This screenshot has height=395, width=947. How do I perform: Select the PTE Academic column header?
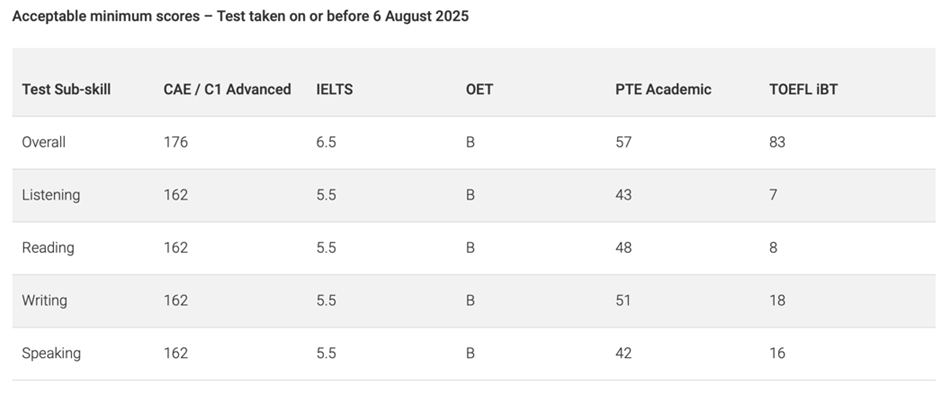tap(663, 89)
